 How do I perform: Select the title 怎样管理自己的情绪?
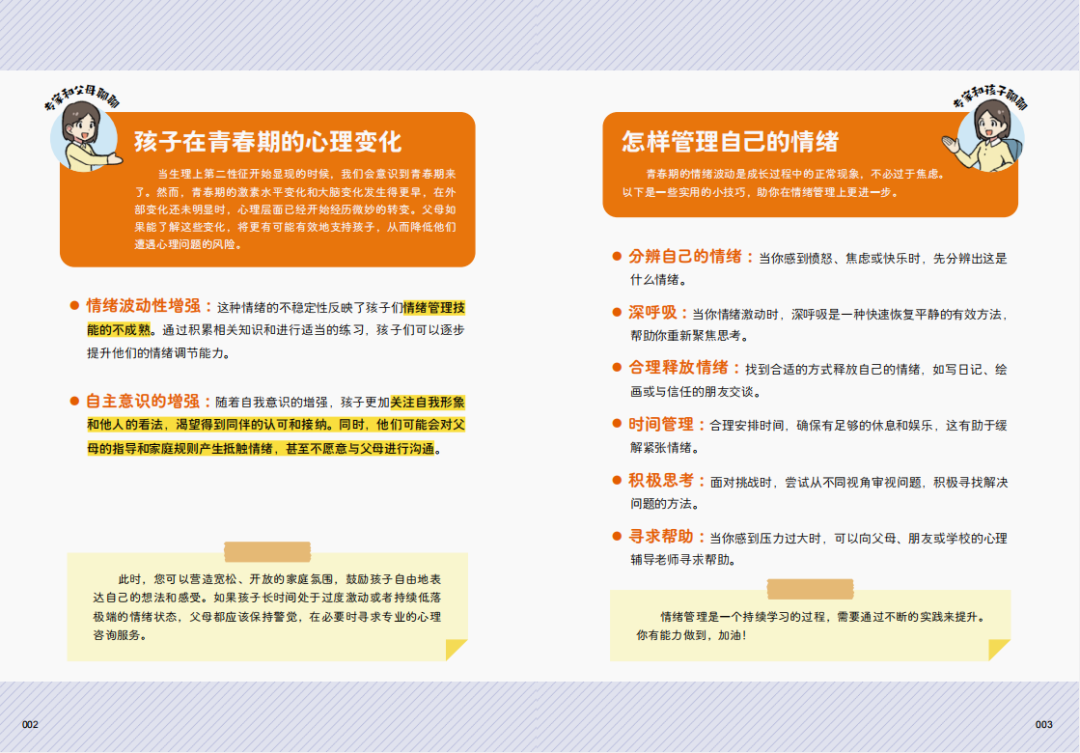(x=730, y=142)
